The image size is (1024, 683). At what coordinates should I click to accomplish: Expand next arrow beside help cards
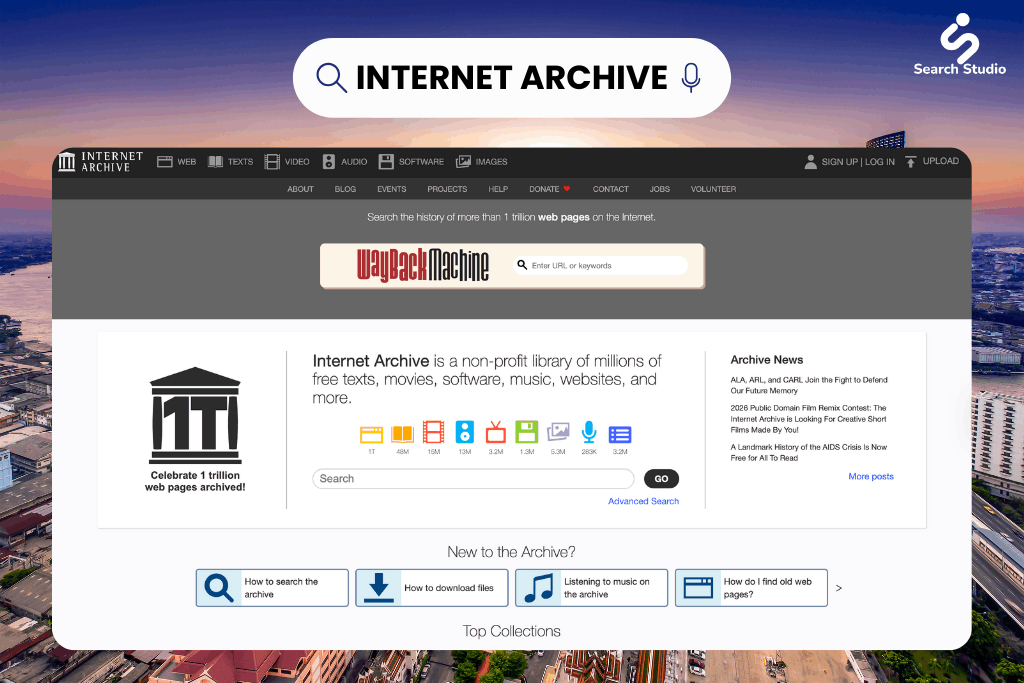(838, 588)
